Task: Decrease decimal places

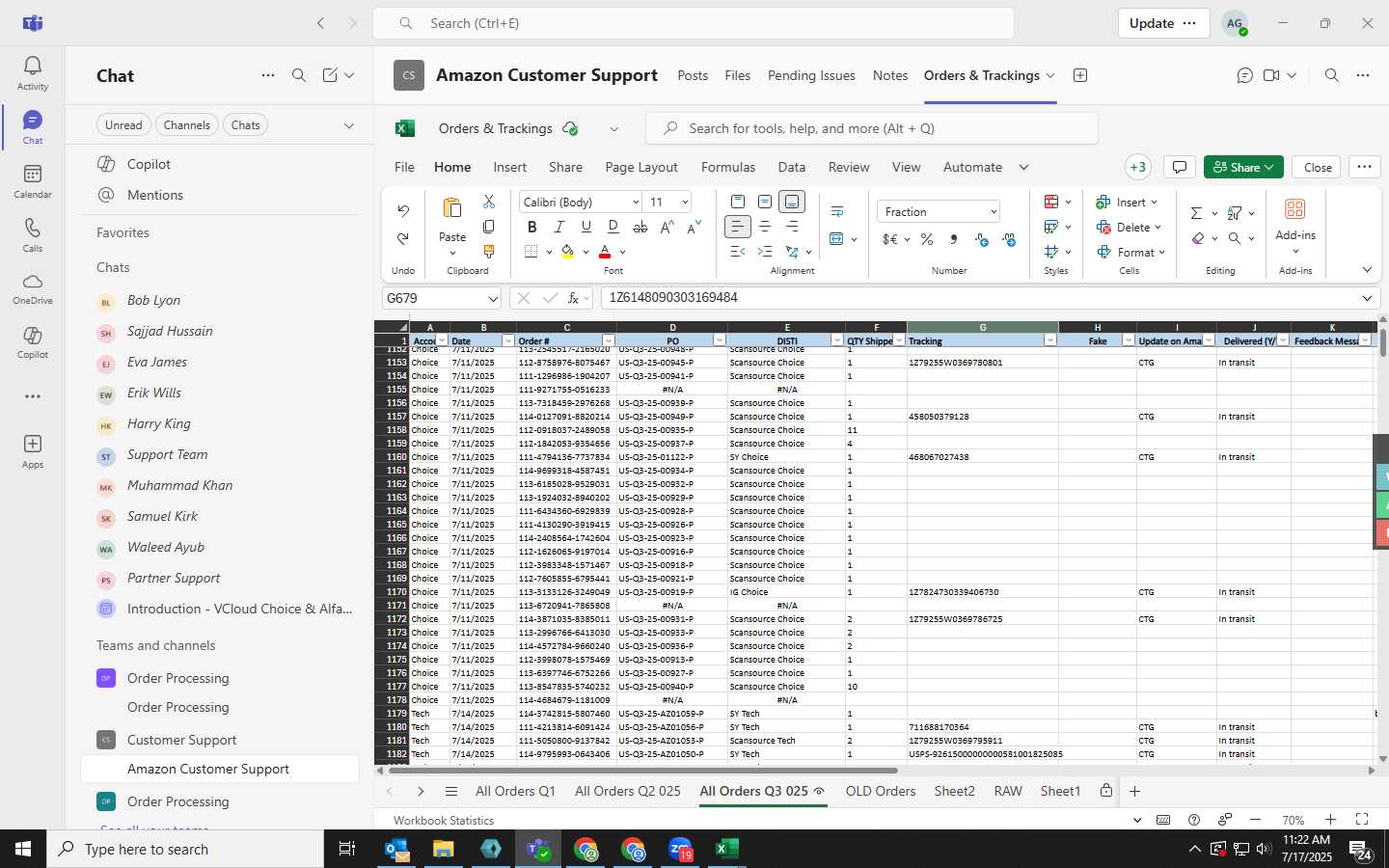Action: (1009, 239)
